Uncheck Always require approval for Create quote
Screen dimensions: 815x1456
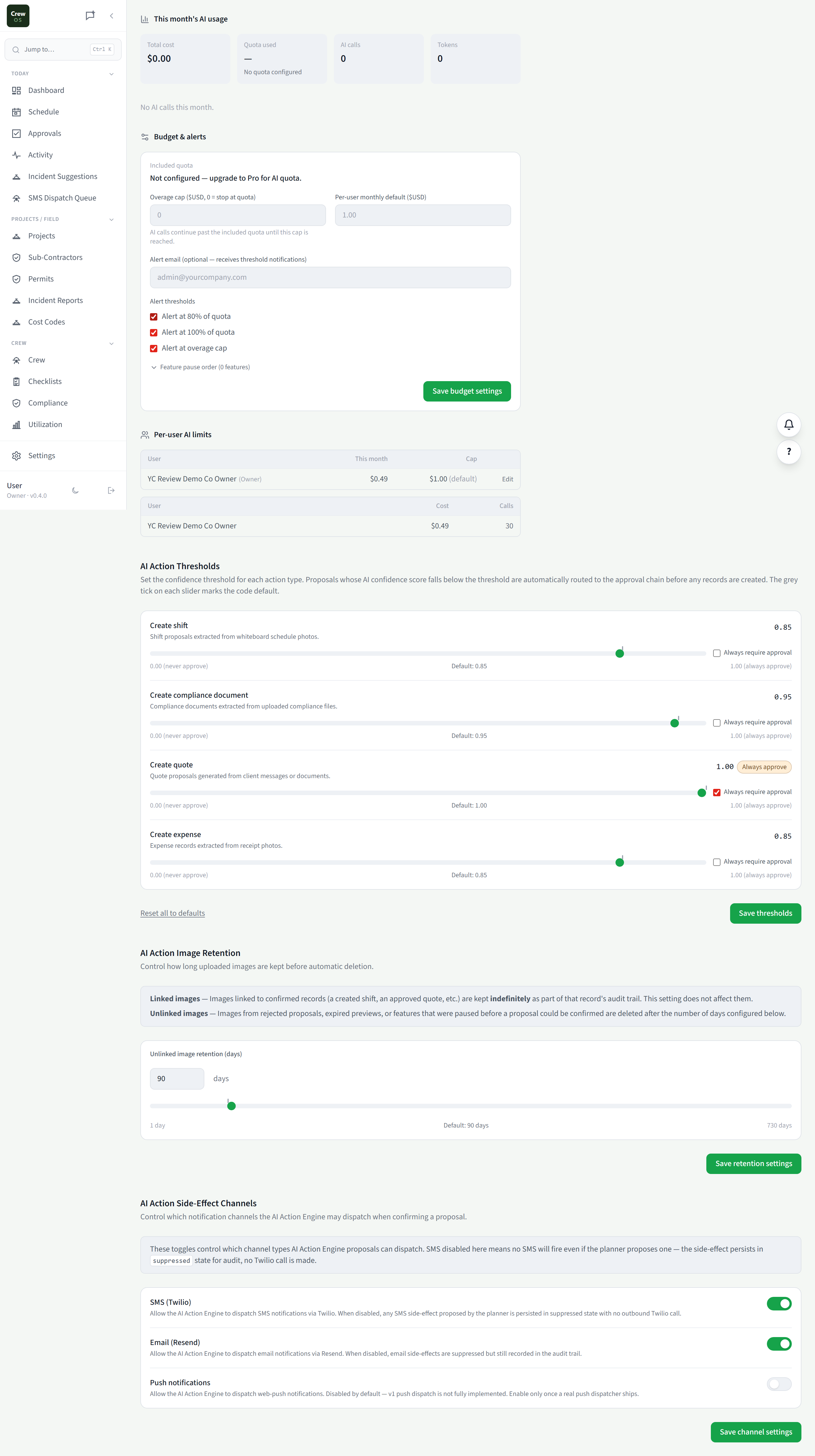click(716, 792)
